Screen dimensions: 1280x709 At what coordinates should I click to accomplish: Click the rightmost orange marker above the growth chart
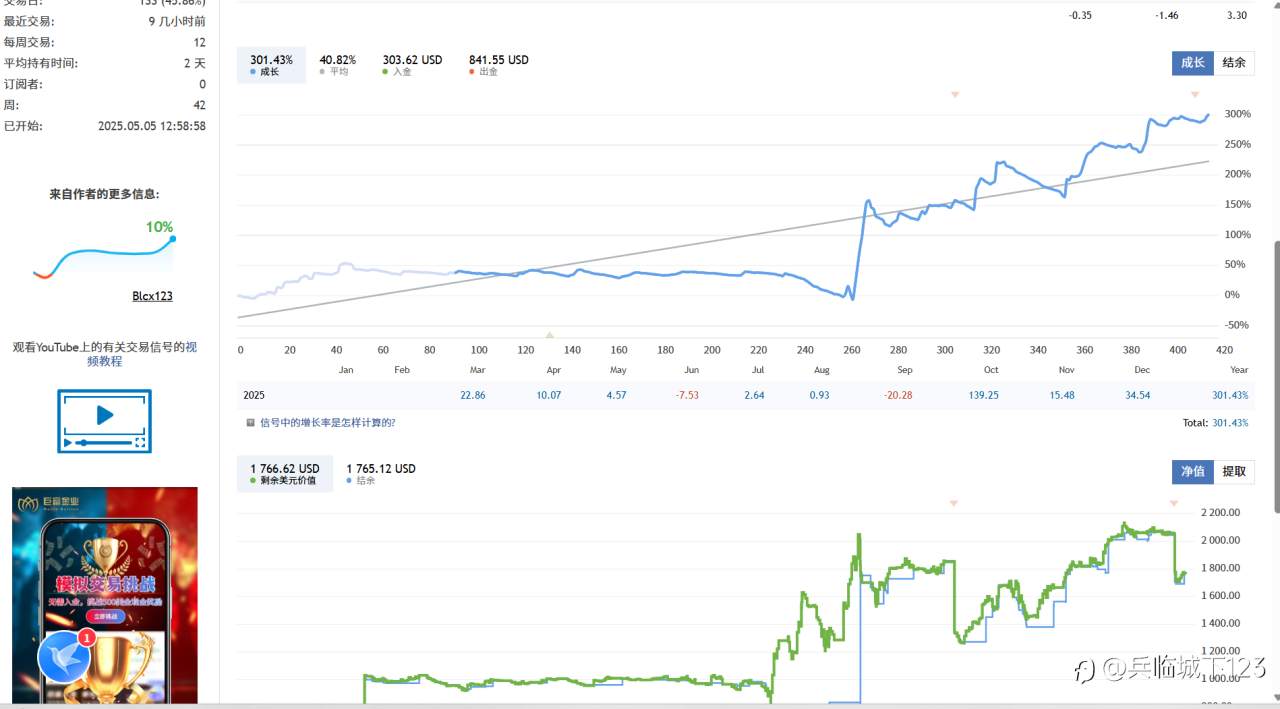coord(1194,95)
